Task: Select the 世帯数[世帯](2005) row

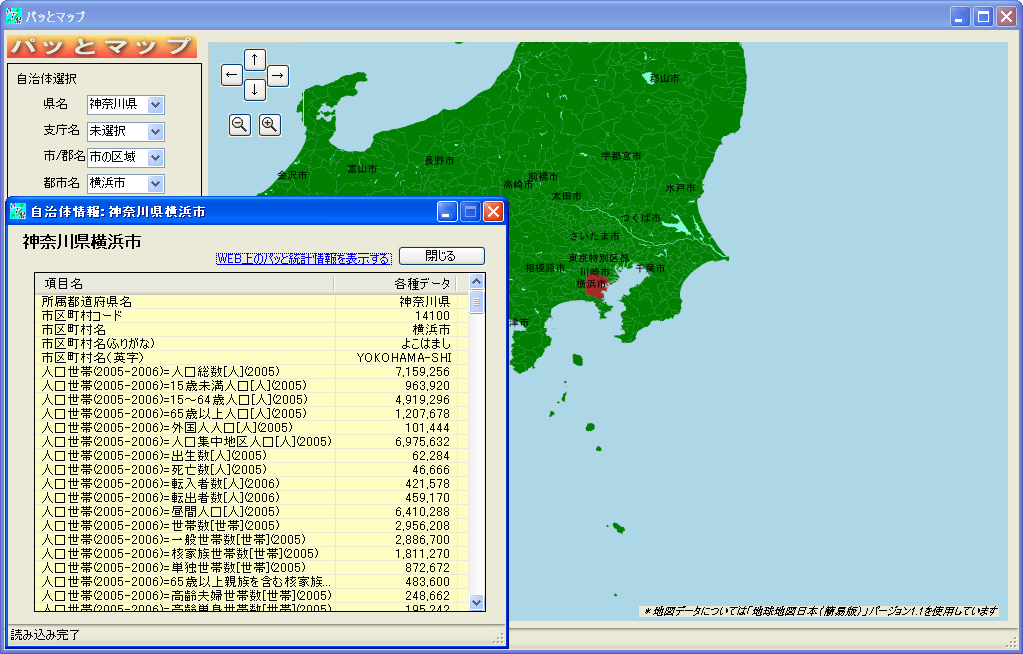Action: [x=252, y=525]
